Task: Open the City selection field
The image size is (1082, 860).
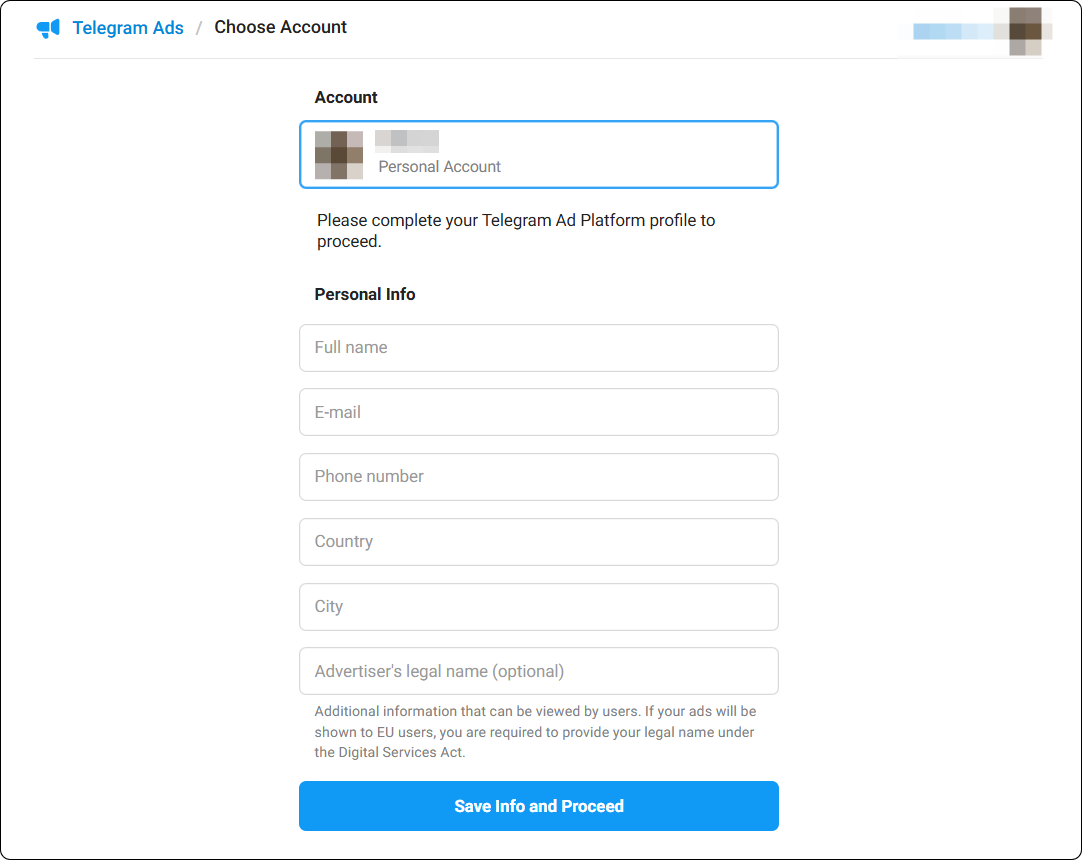Action: coord(539,606)
